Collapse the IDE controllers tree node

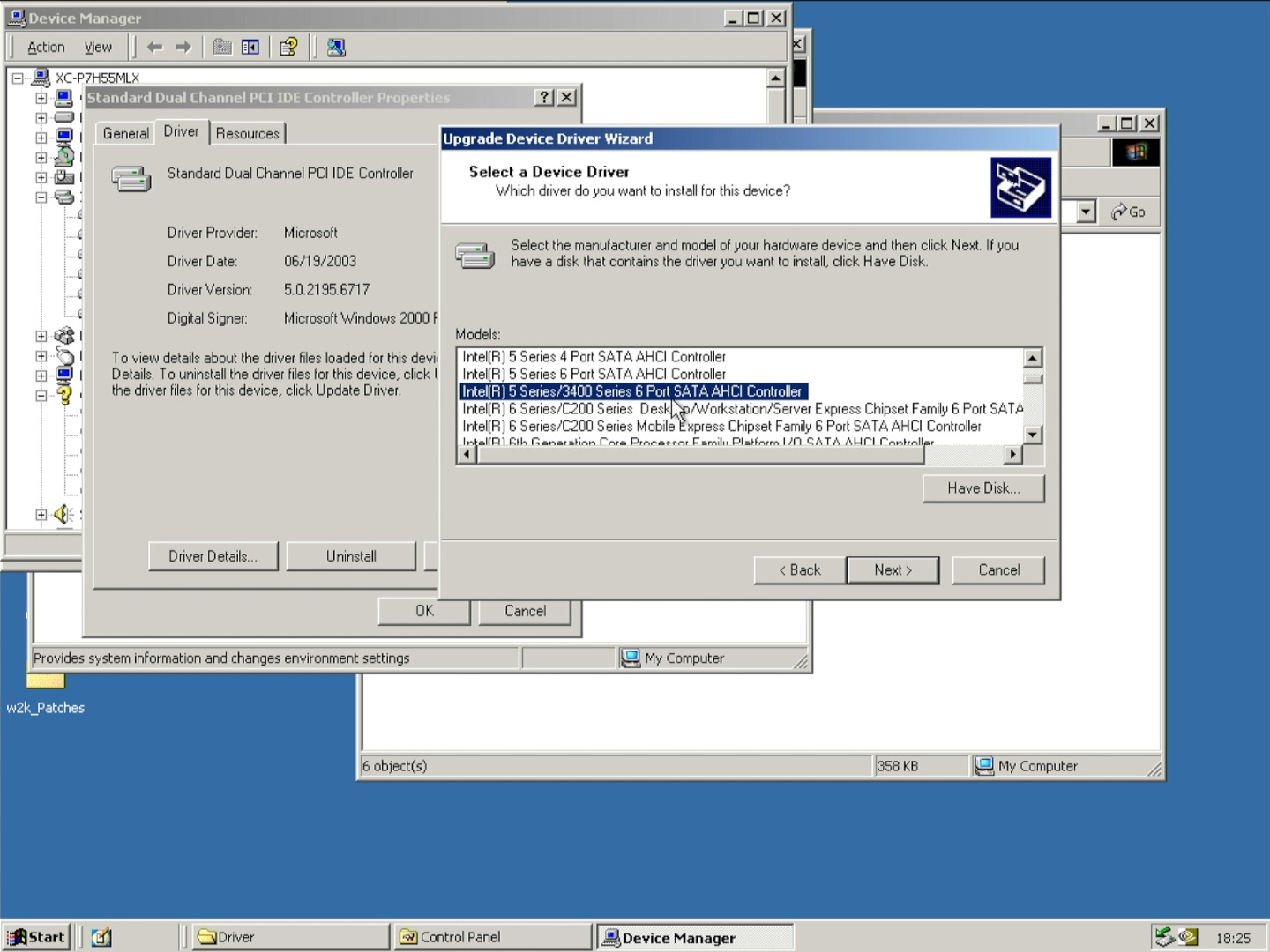(x=41, y=197)
